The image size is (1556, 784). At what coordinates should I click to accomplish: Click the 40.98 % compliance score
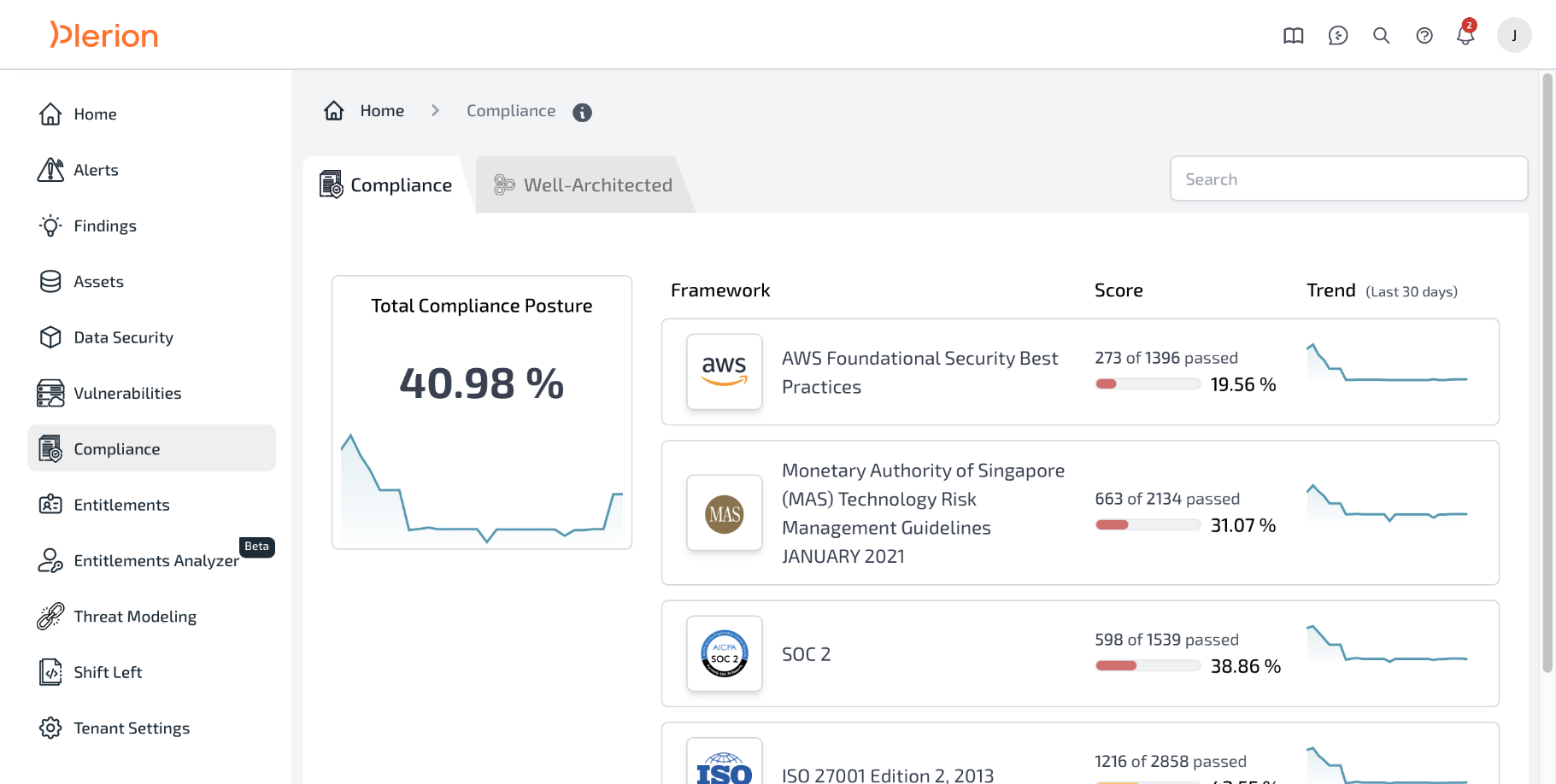click(x=482, y=383)
